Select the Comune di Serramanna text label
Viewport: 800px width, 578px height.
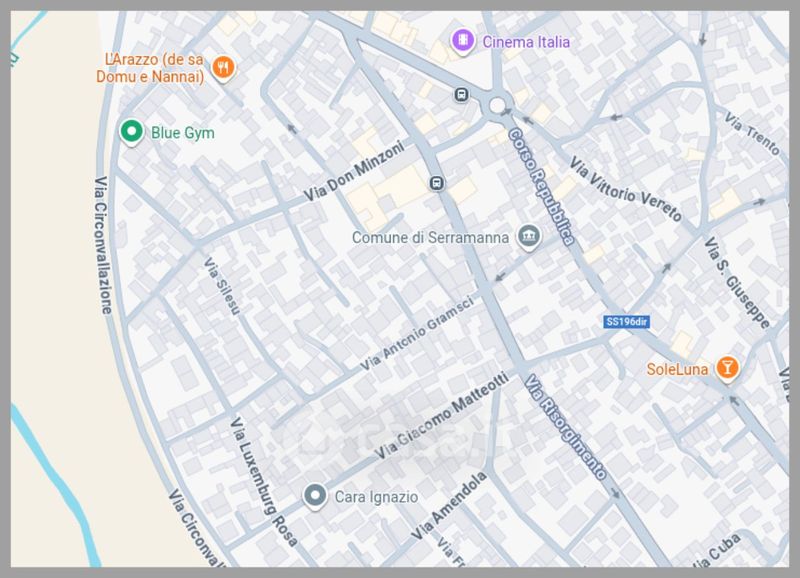(x=431, y=238)
